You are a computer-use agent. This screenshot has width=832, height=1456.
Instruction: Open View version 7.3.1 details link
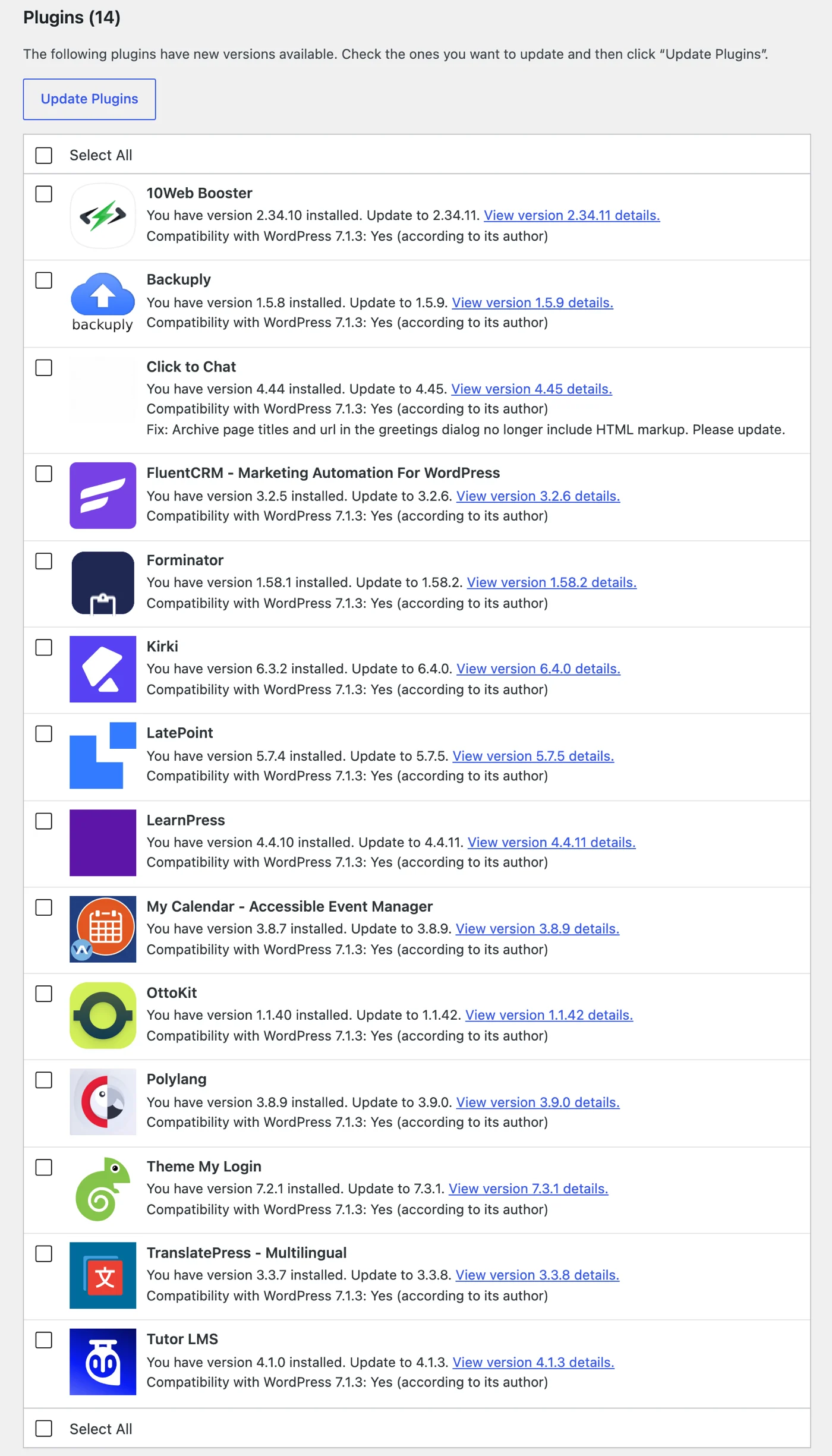tap(528, 1189)
